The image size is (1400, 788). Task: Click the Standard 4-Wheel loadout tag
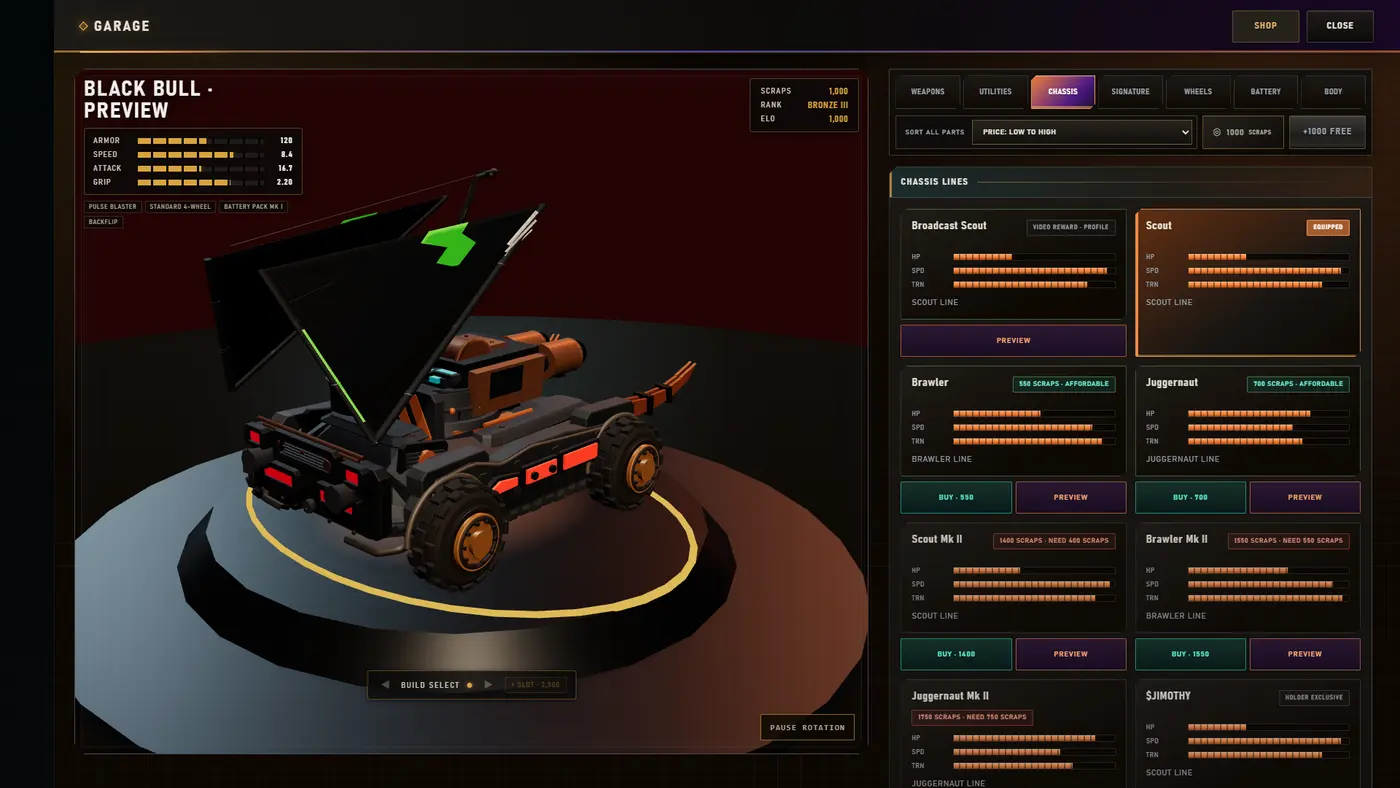(180, 207)
